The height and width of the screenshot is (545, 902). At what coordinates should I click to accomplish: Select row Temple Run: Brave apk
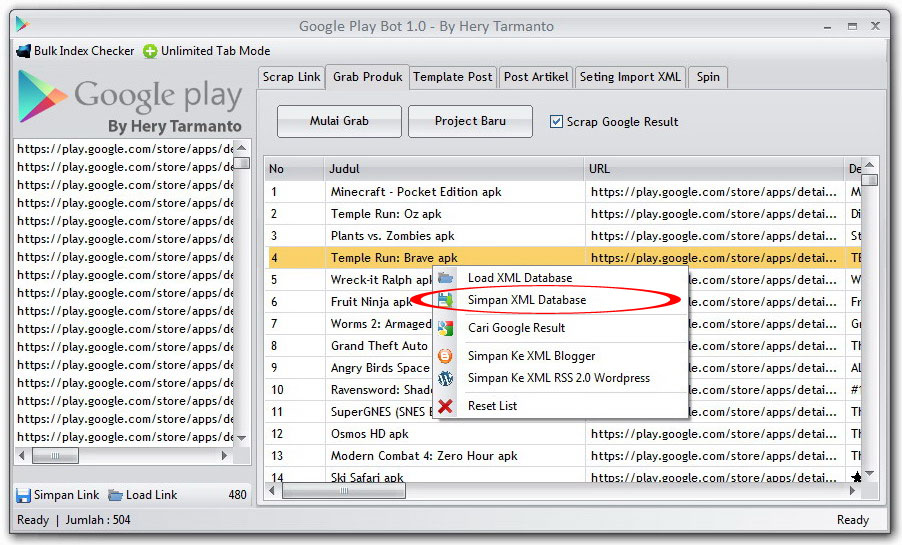pos(563,258)
